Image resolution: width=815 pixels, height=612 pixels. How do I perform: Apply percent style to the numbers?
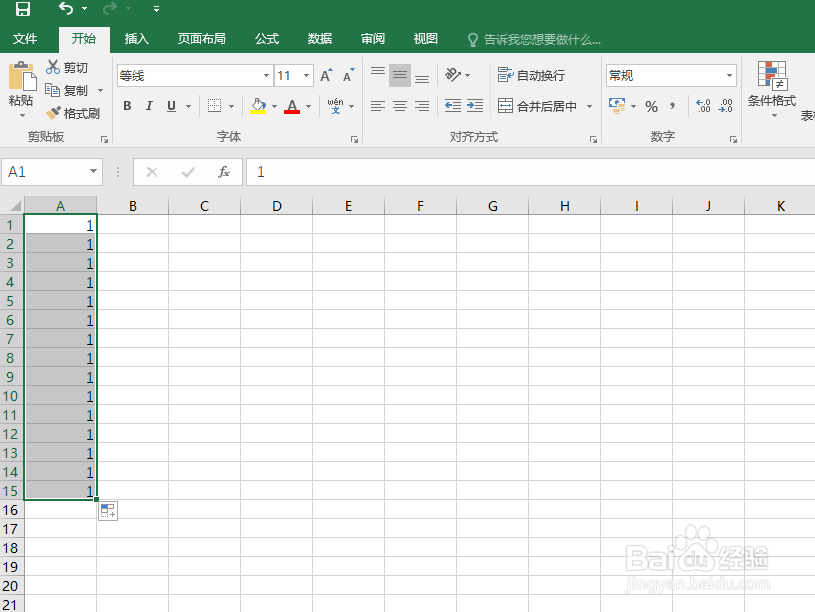coord(652,104)
